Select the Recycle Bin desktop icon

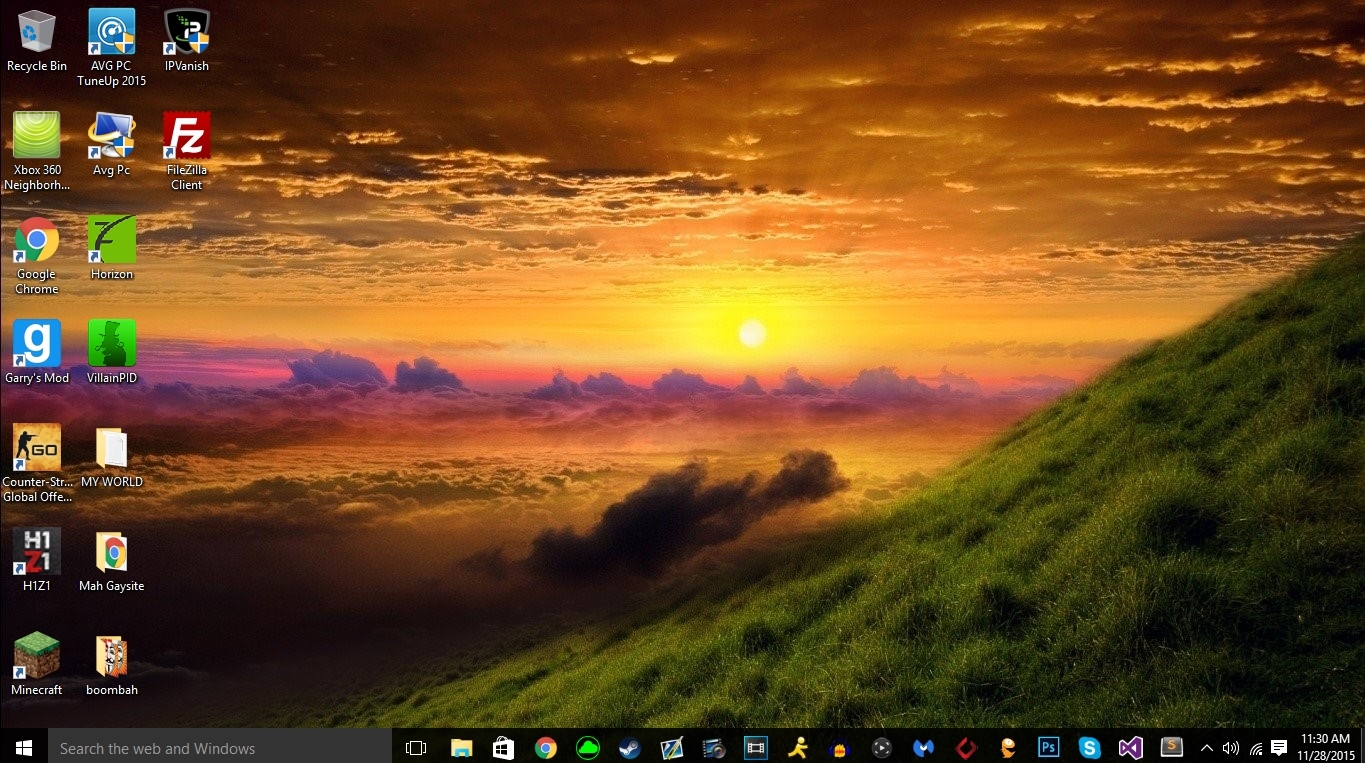37,41
